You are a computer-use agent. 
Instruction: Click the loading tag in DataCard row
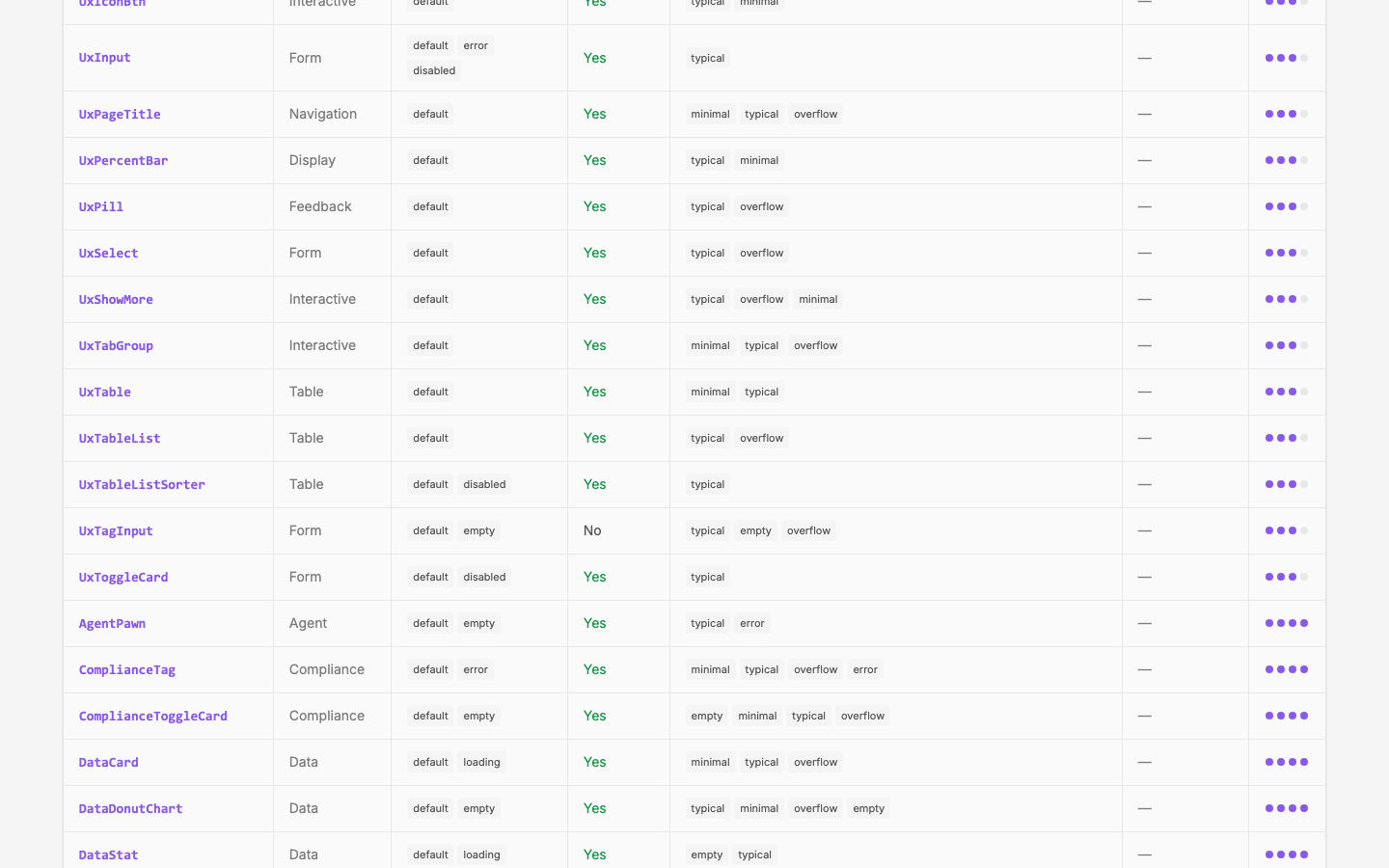pos(481,762)
